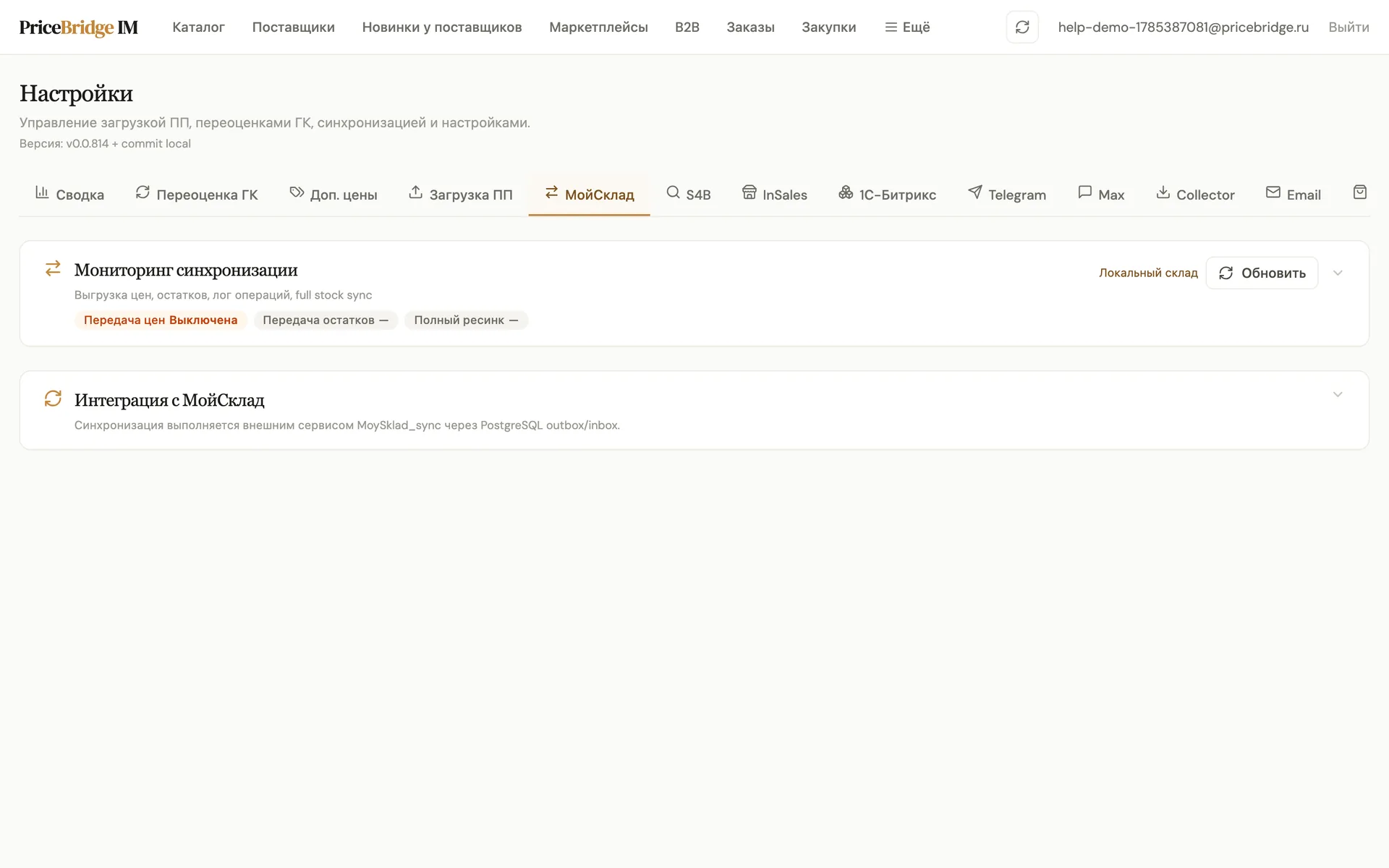Click the refresh icon button in the header

point(1022,27)
